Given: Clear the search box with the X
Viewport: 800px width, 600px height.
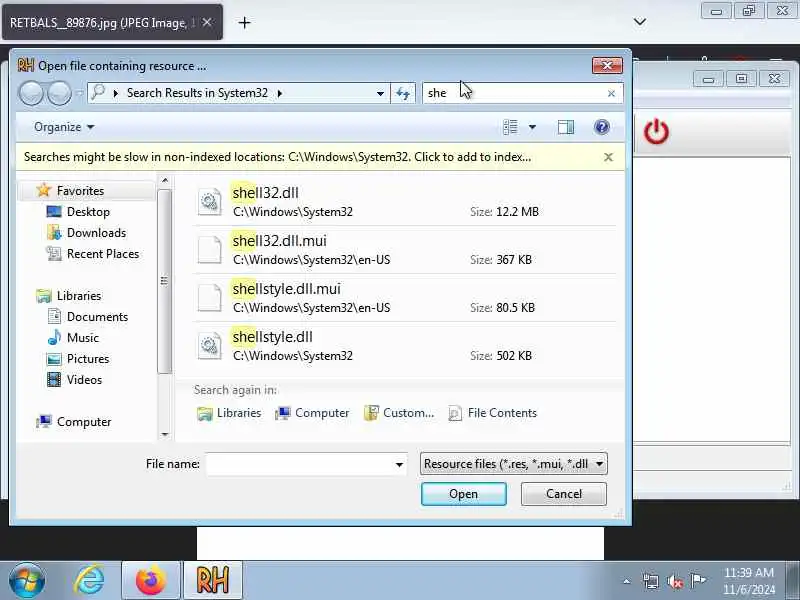Looking at the screenshot, I should tap(611, 93).
